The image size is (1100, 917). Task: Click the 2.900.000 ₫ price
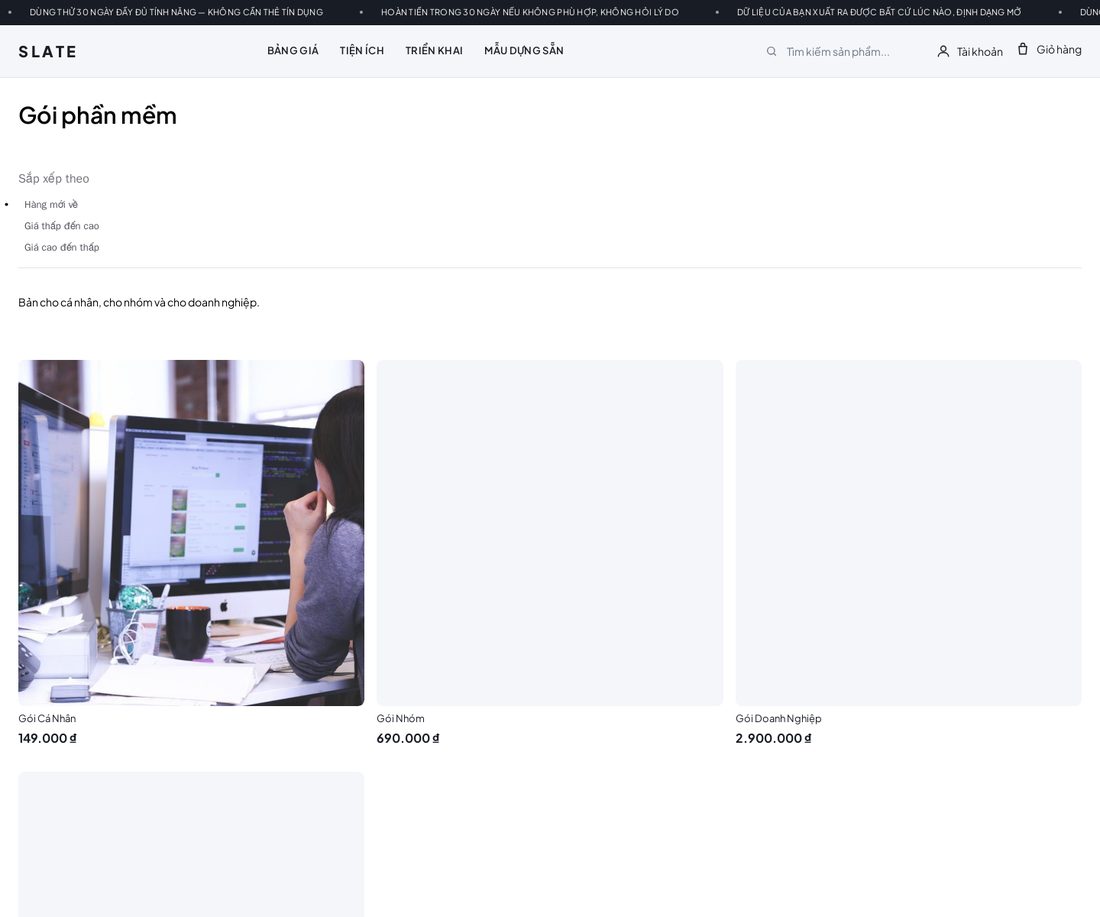[773, 738]
